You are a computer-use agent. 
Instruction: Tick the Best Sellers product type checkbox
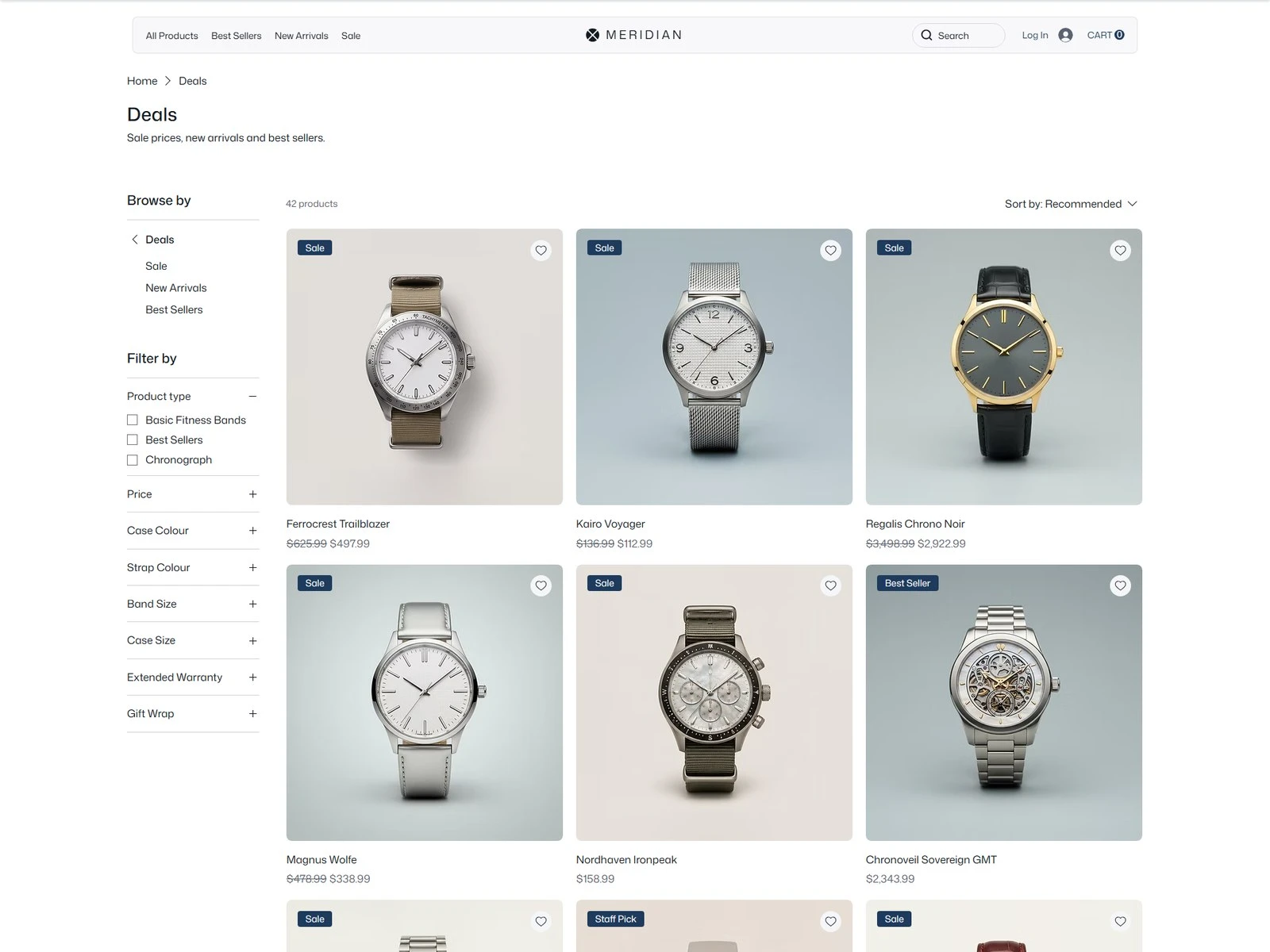(133, 440)
